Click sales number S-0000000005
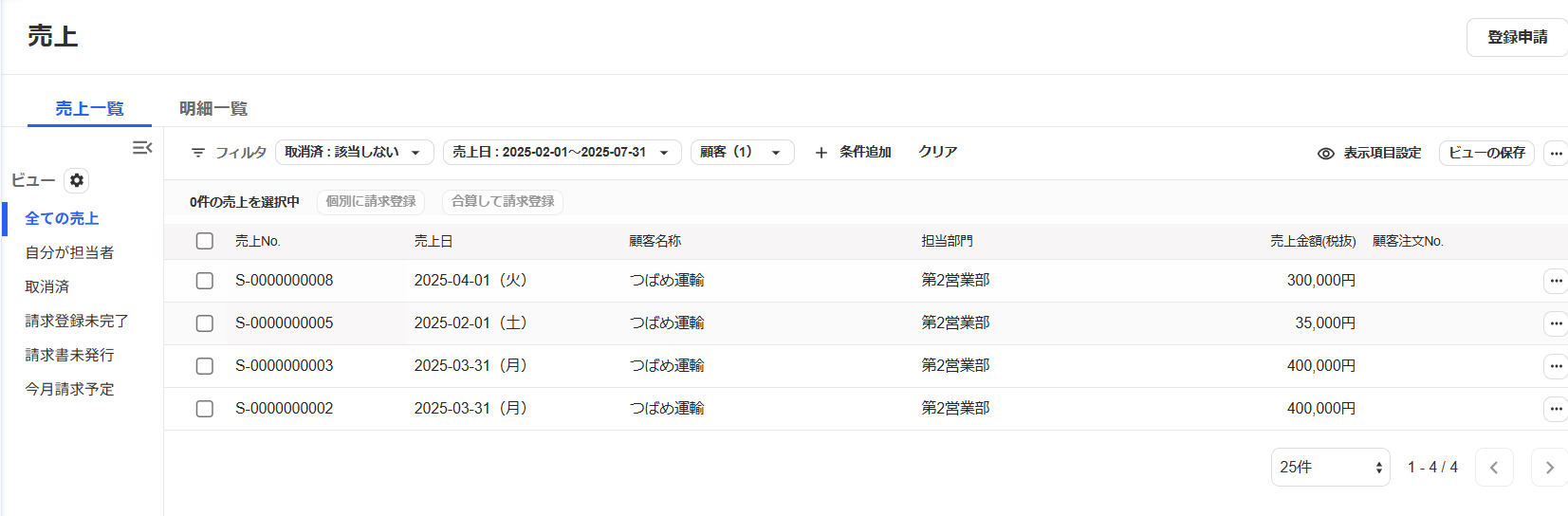The width and height of the screenshot is (1568, 516). tap(285, 323)
